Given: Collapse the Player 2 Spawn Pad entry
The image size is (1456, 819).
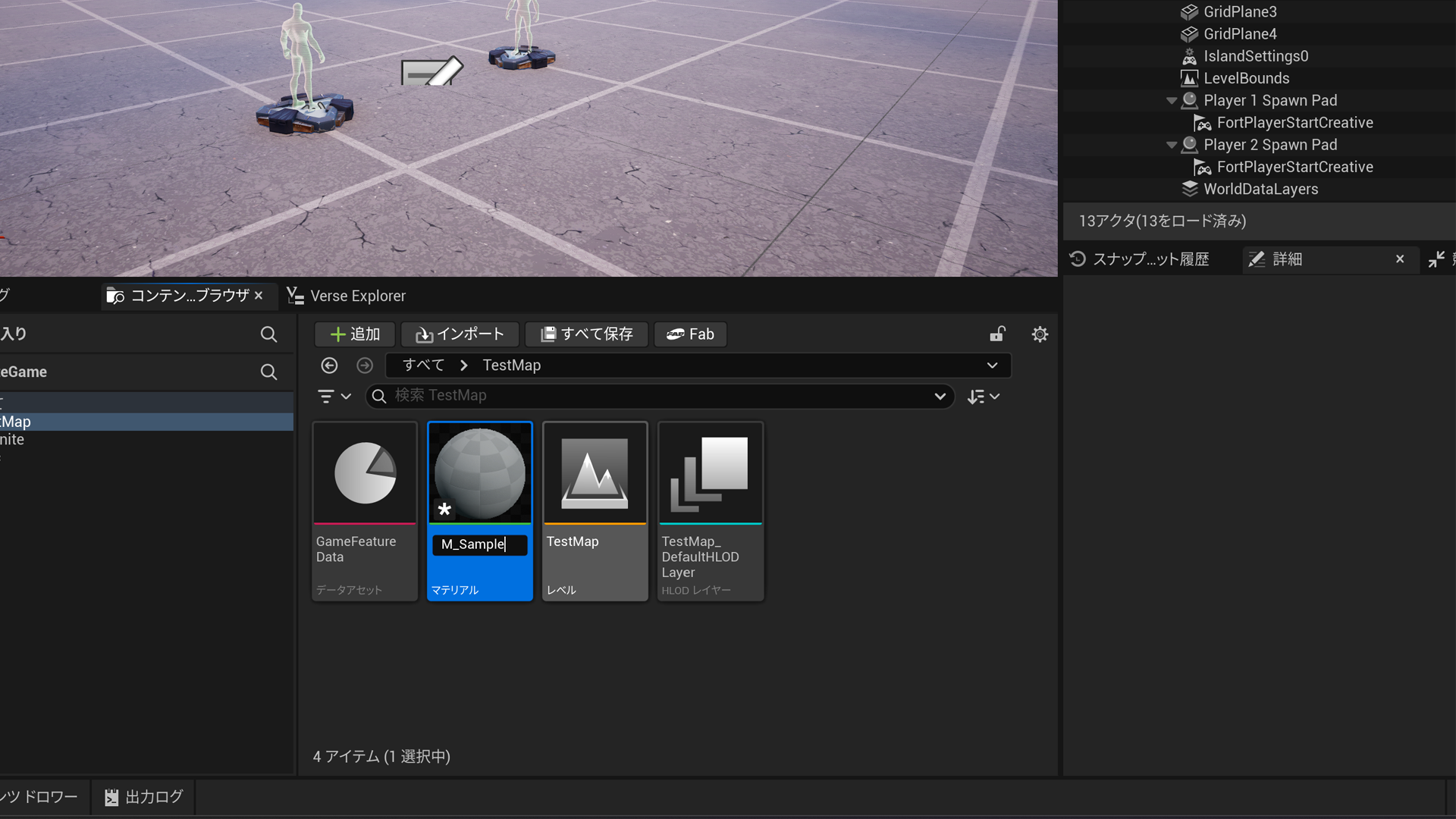Looking at the screenshot, I should pos(1172,144).
